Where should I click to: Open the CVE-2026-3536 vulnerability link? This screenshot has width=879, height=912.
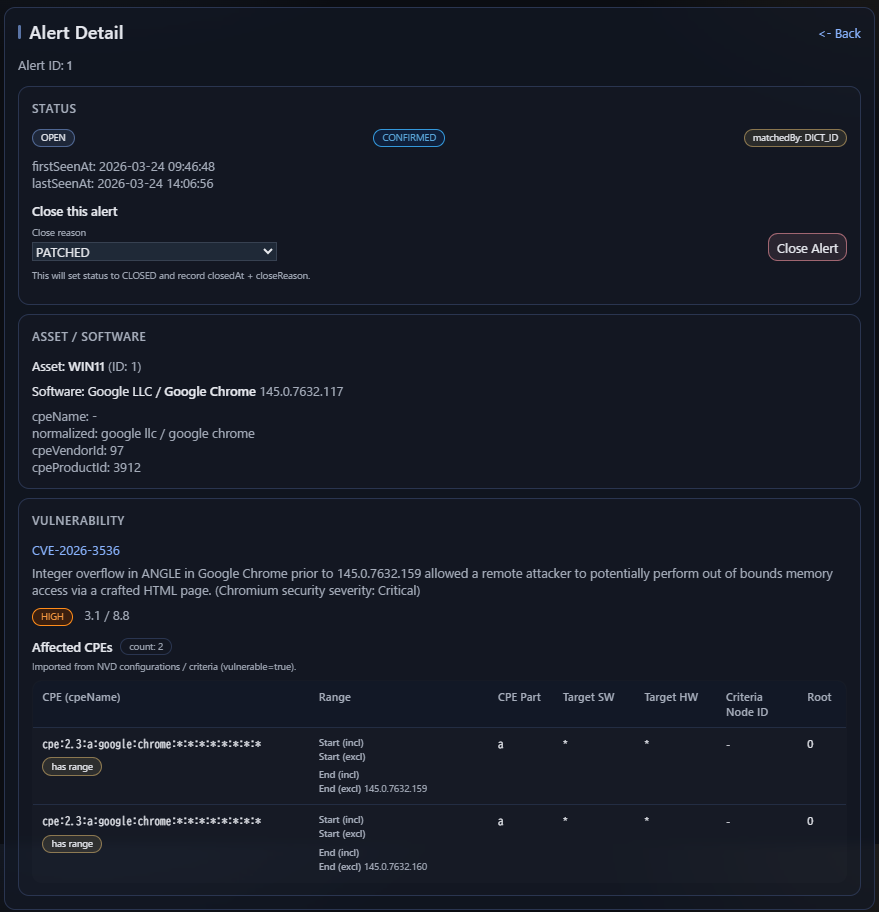tap(76, 550)
